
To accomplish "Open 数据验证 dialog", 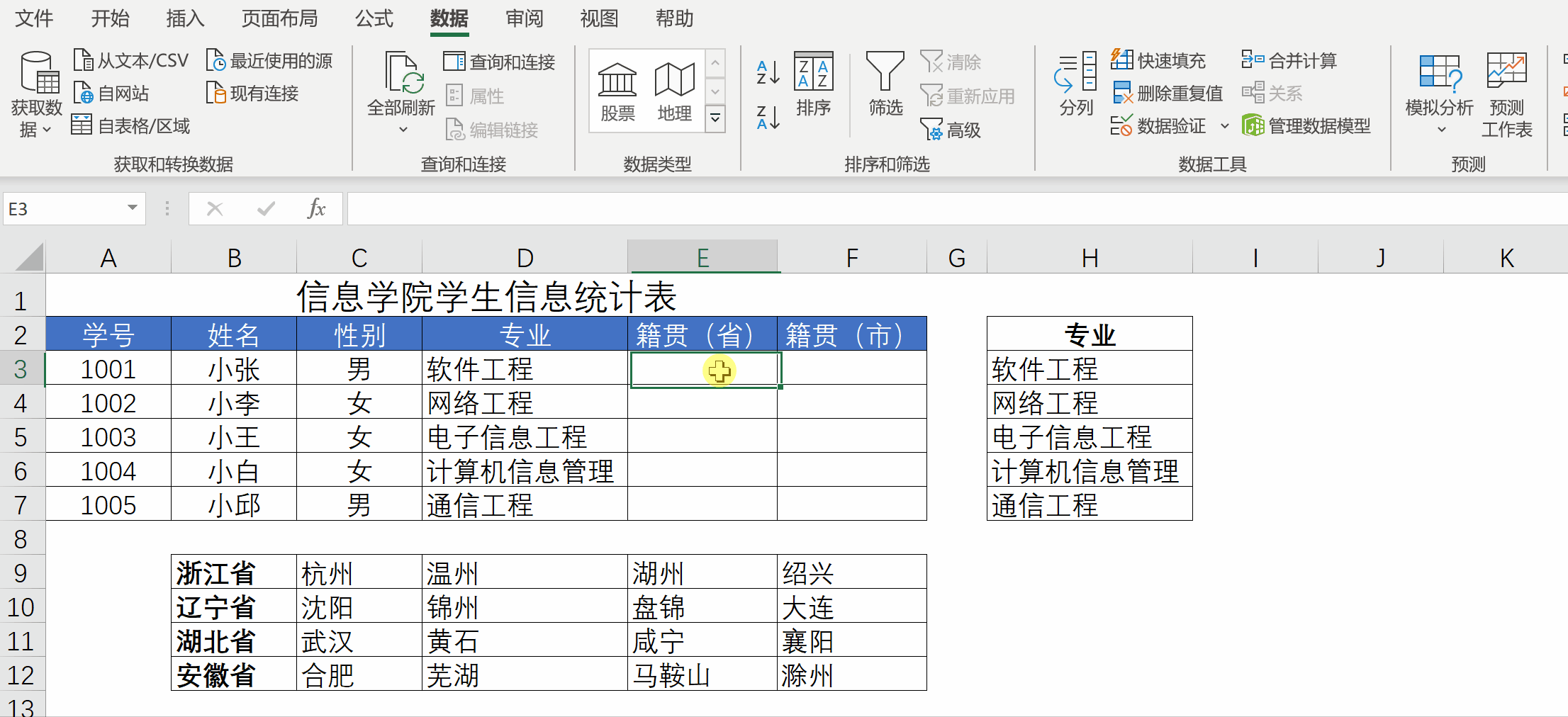I will (1158, 126).
